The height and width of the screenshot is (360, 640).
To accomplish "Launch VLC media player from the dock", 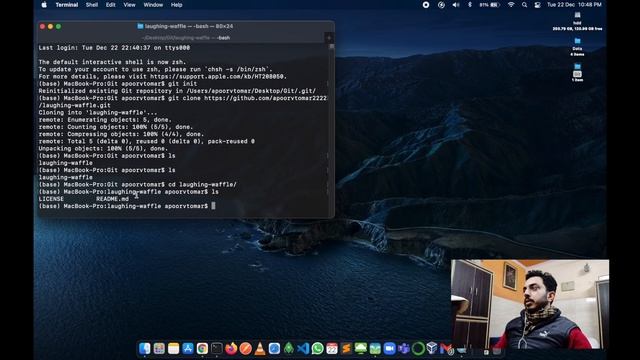I will [x=260, y=349].
